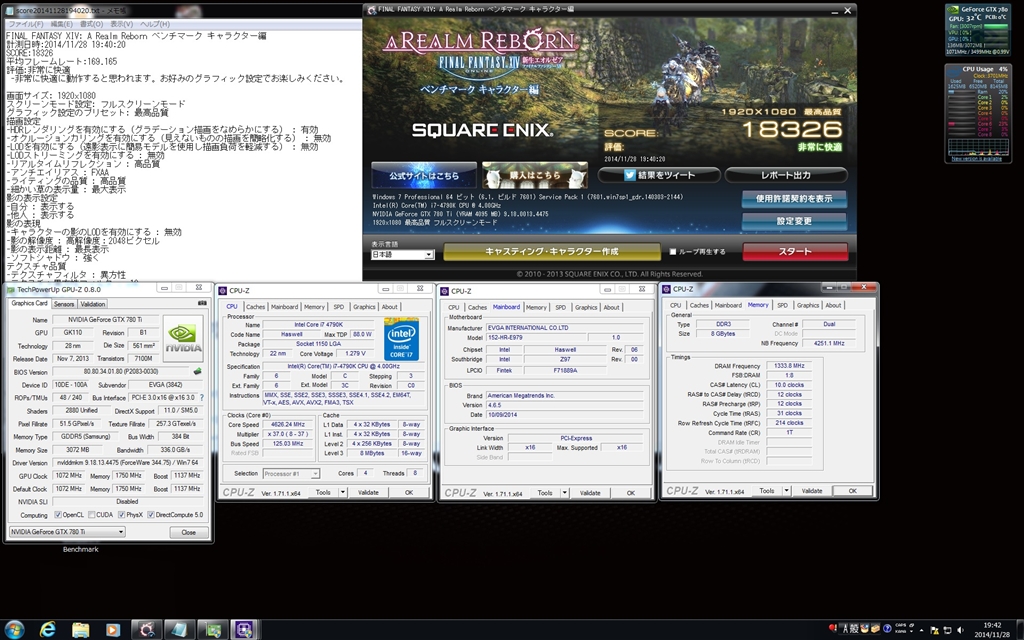
Task: Click the レポート出力 button
Action: [786, 175]
